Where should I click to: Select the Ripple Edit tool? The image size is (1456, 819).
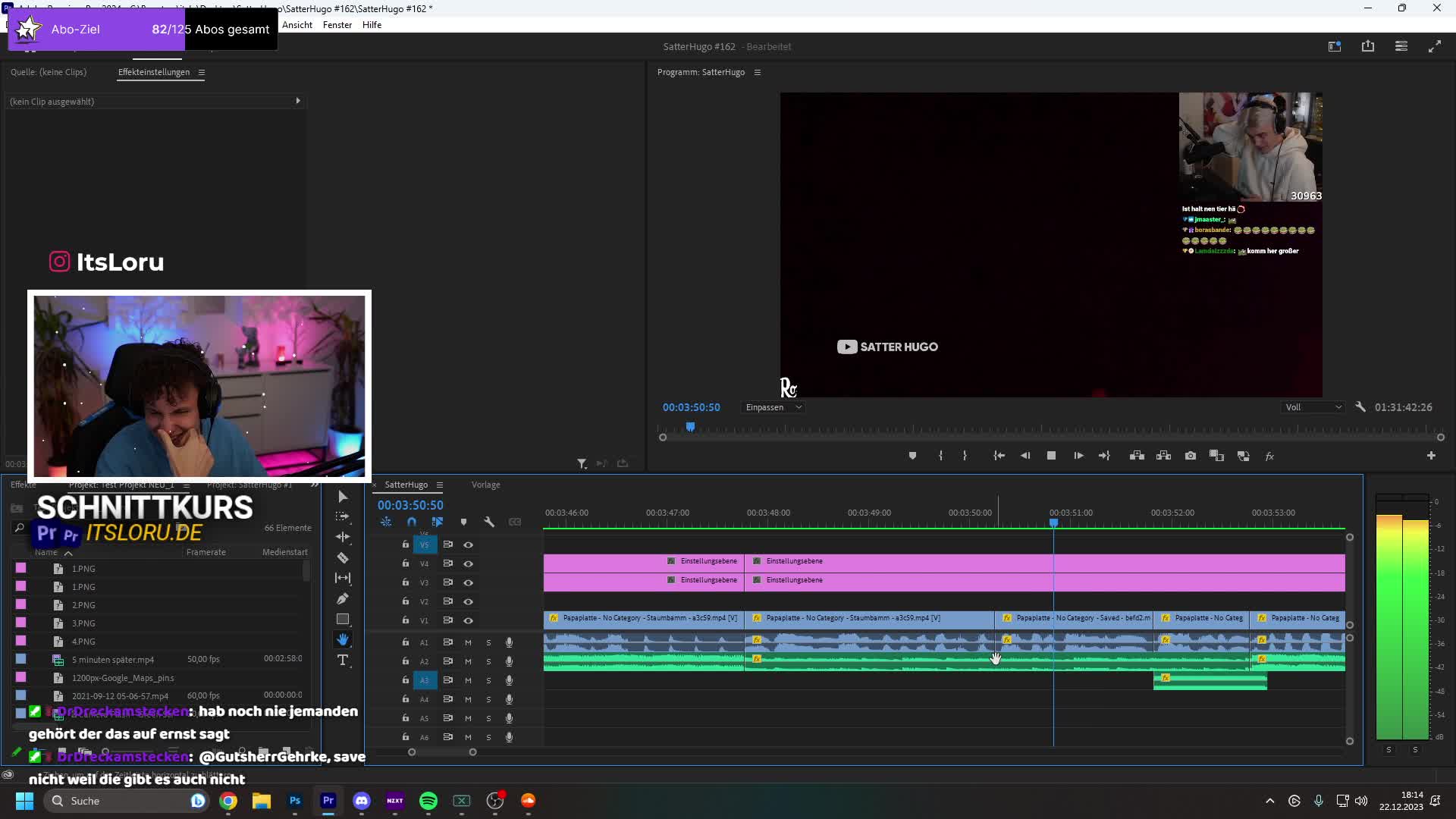tap(343, 537)
